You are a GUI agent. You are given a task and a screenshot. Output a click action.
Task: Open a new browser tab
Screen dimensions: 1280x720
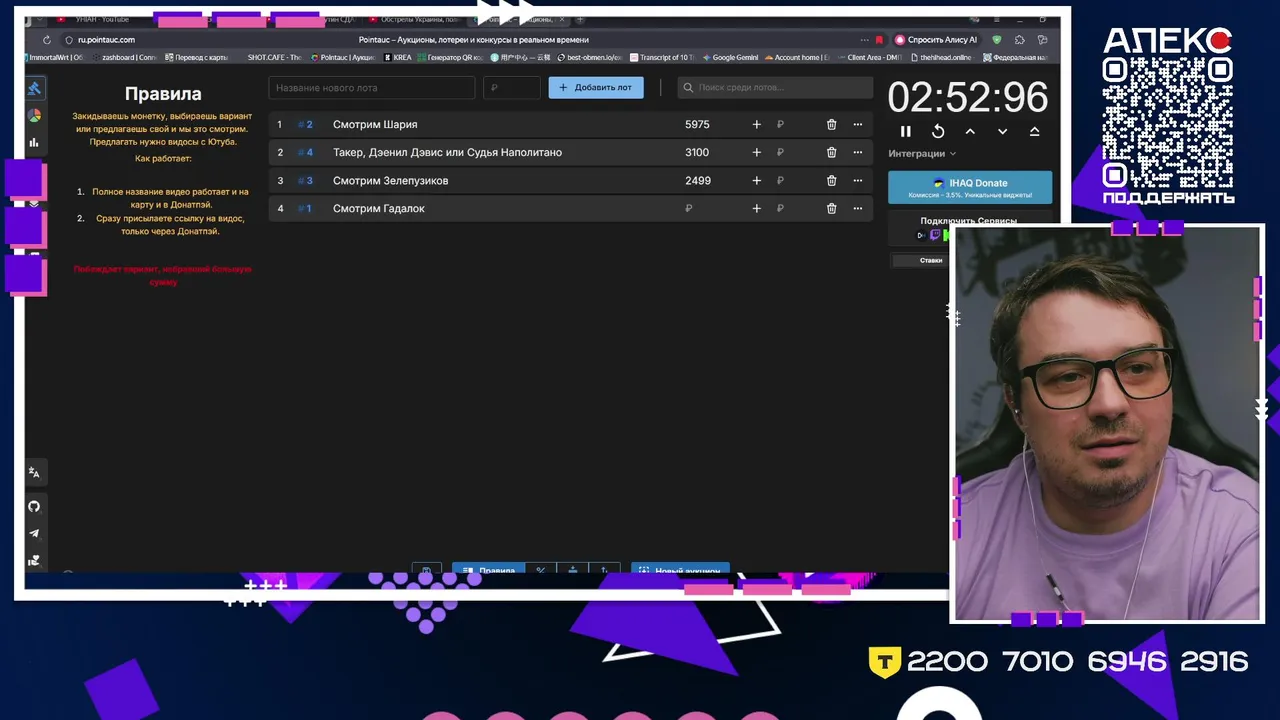[x=580, y=19]
